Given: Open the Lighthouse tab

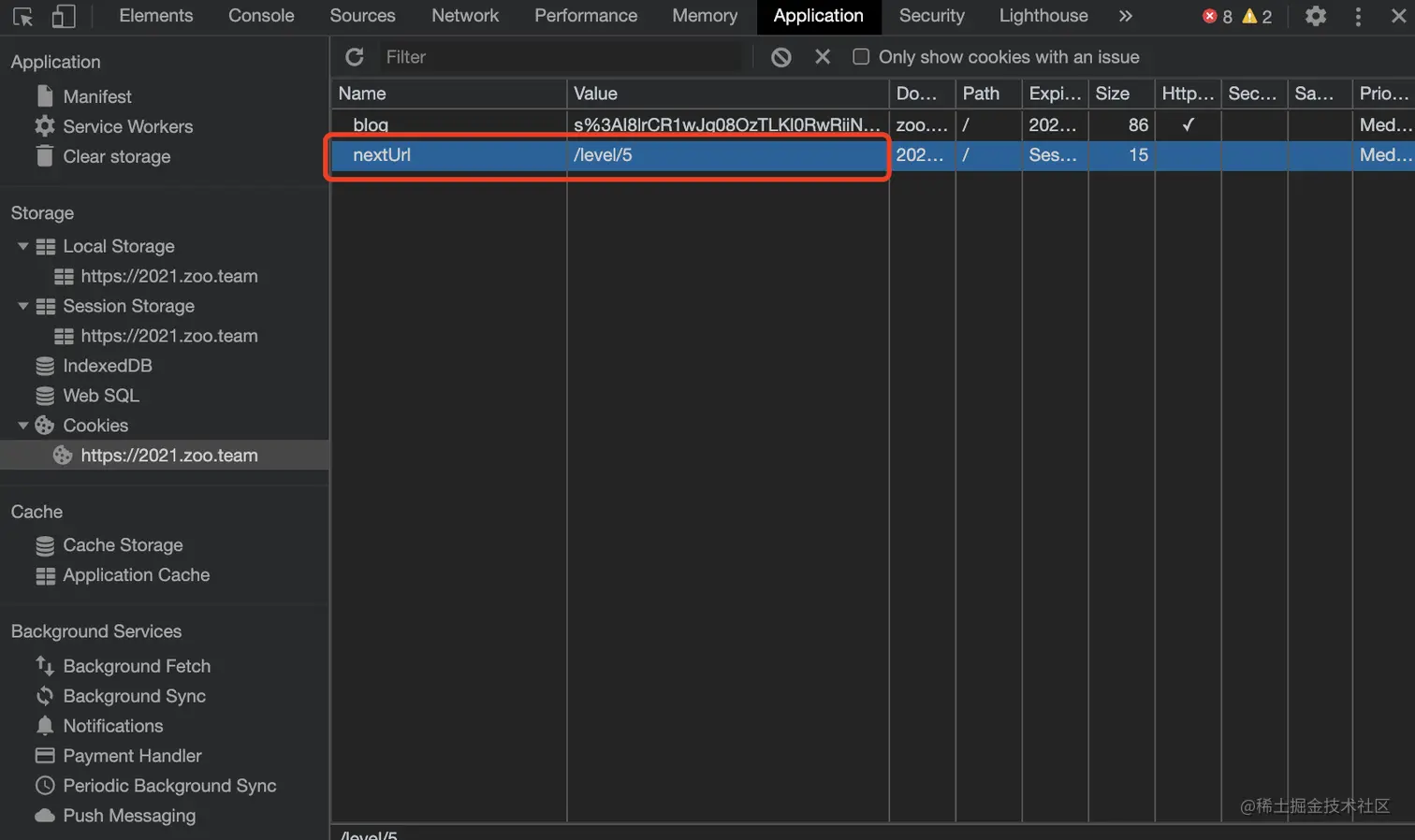Looking at the screenshot, I should 1043,16.
